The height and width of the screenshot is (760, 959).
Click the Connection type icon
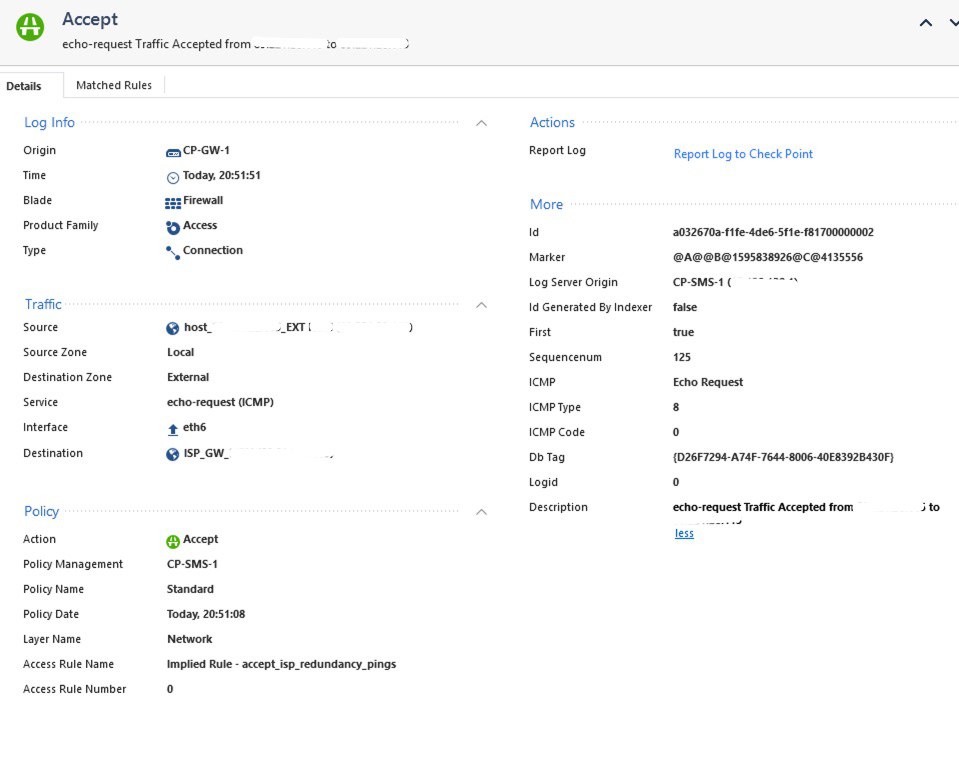point(173,252)
